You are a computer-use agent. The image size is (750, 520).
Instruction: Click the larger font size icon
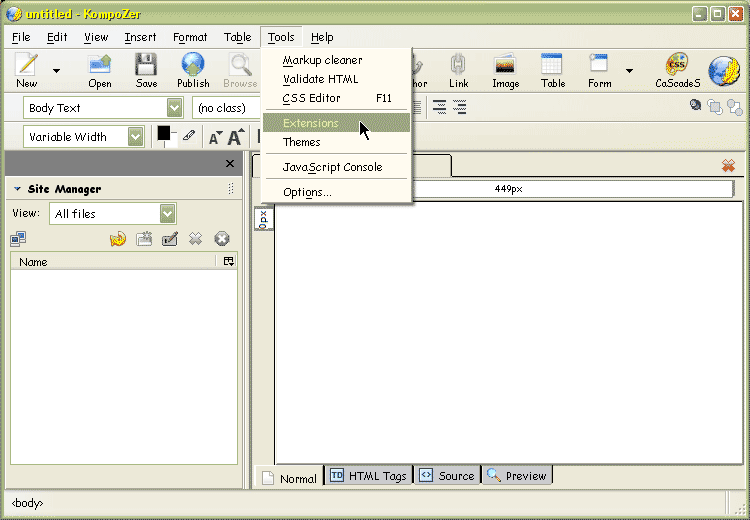pos(236,137)
